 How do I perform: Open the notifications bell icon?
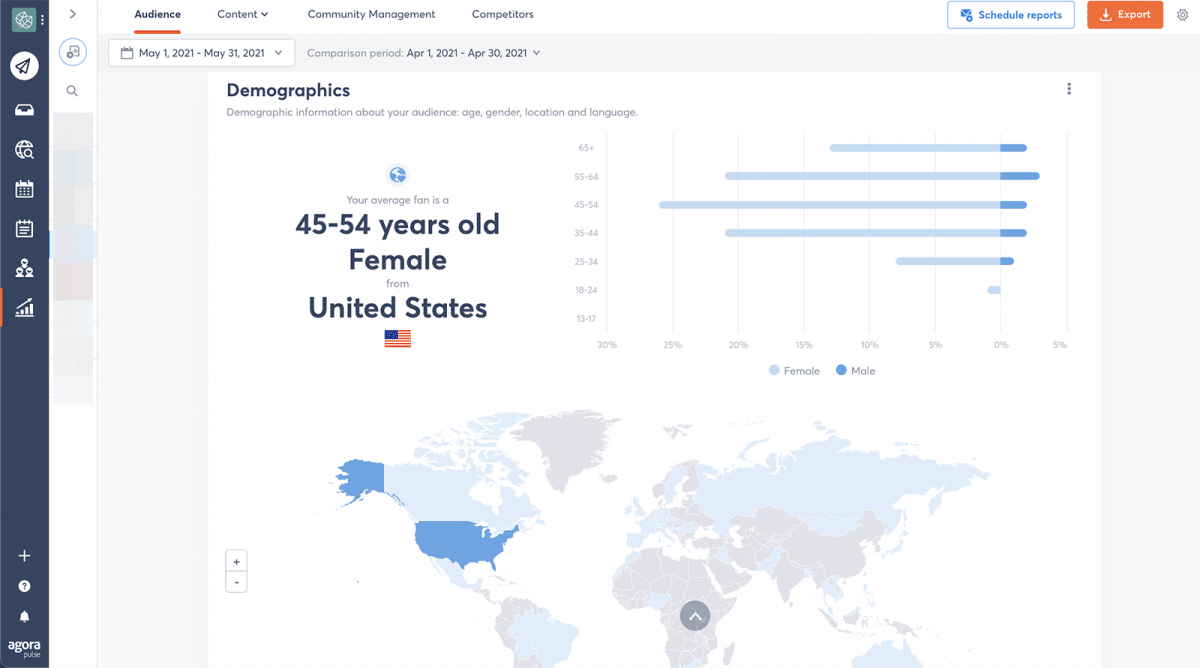click(24, 616)
